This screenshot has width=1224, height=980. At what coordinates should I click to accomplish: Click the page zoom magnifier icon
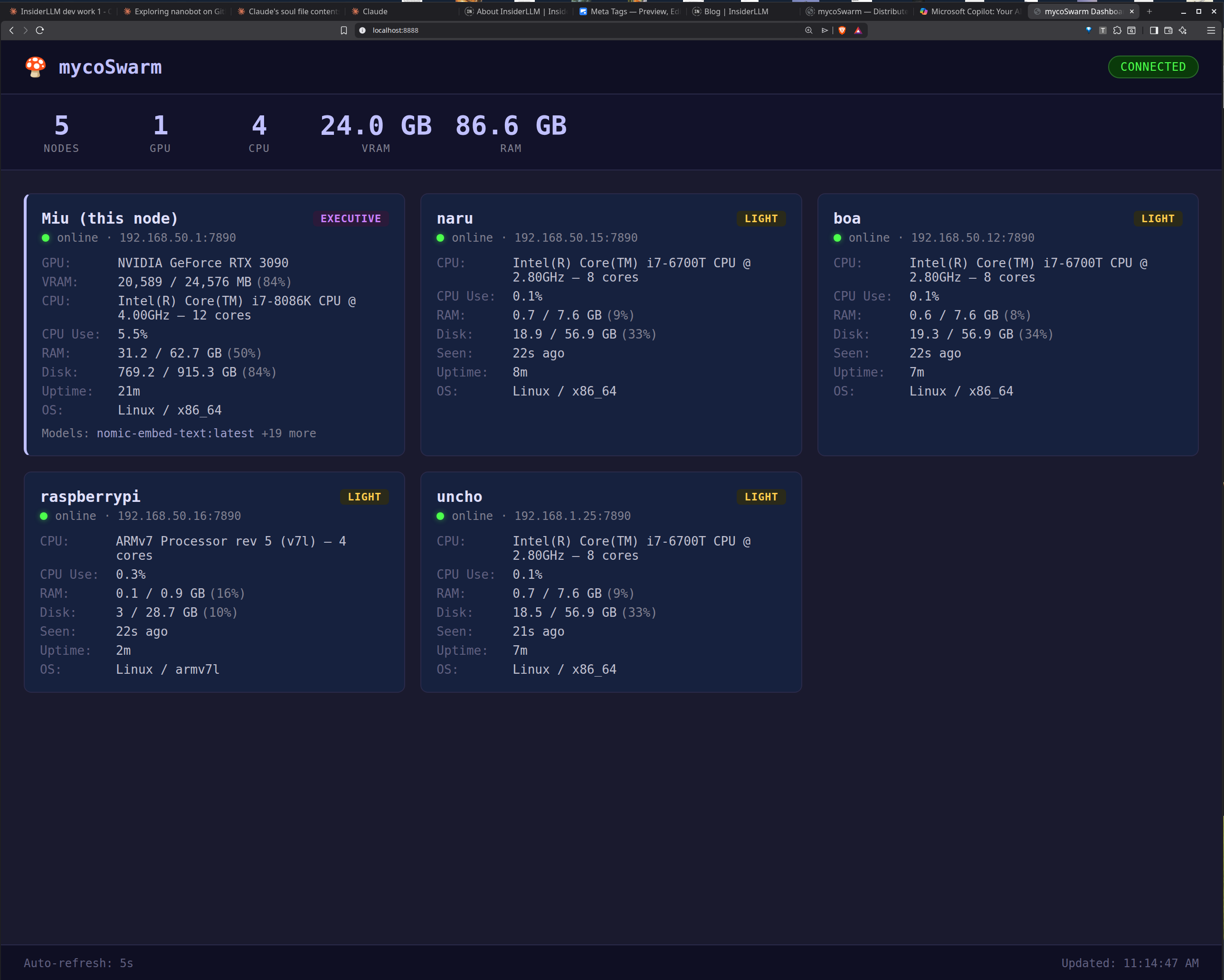808,31
